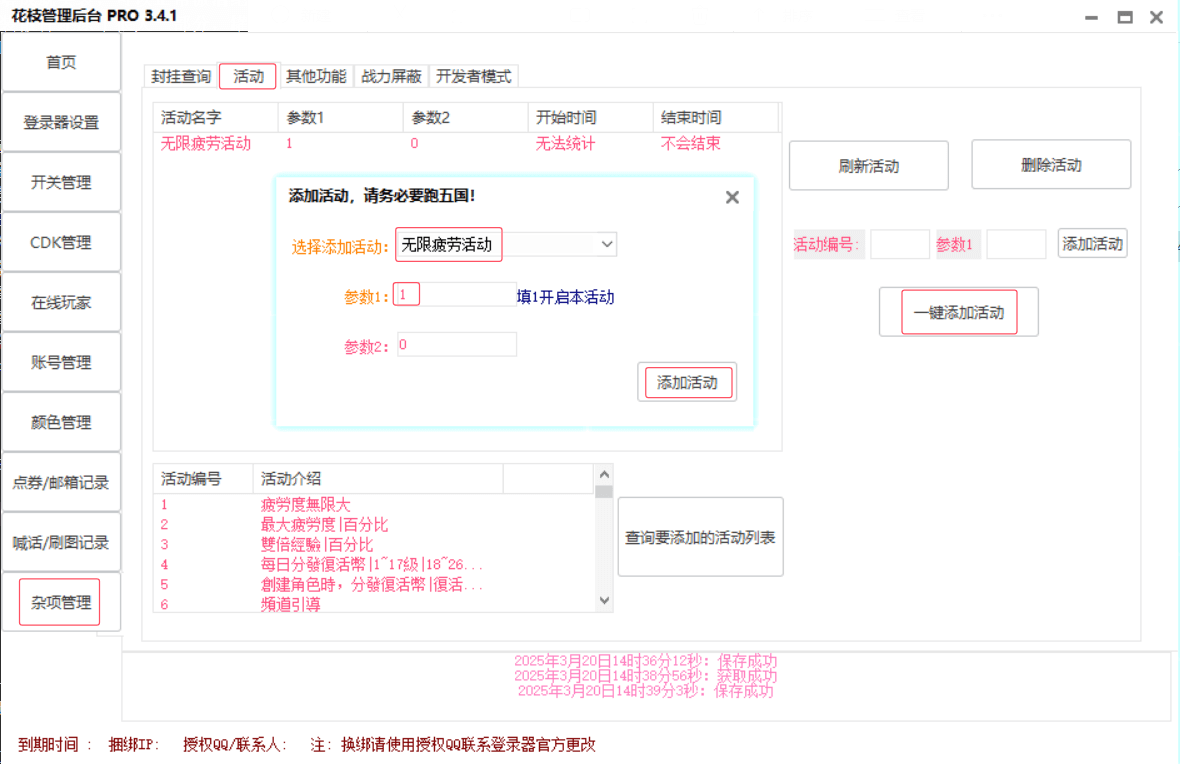Open the 其他功能 tab

pyautogui.click(x=316, y=76)
